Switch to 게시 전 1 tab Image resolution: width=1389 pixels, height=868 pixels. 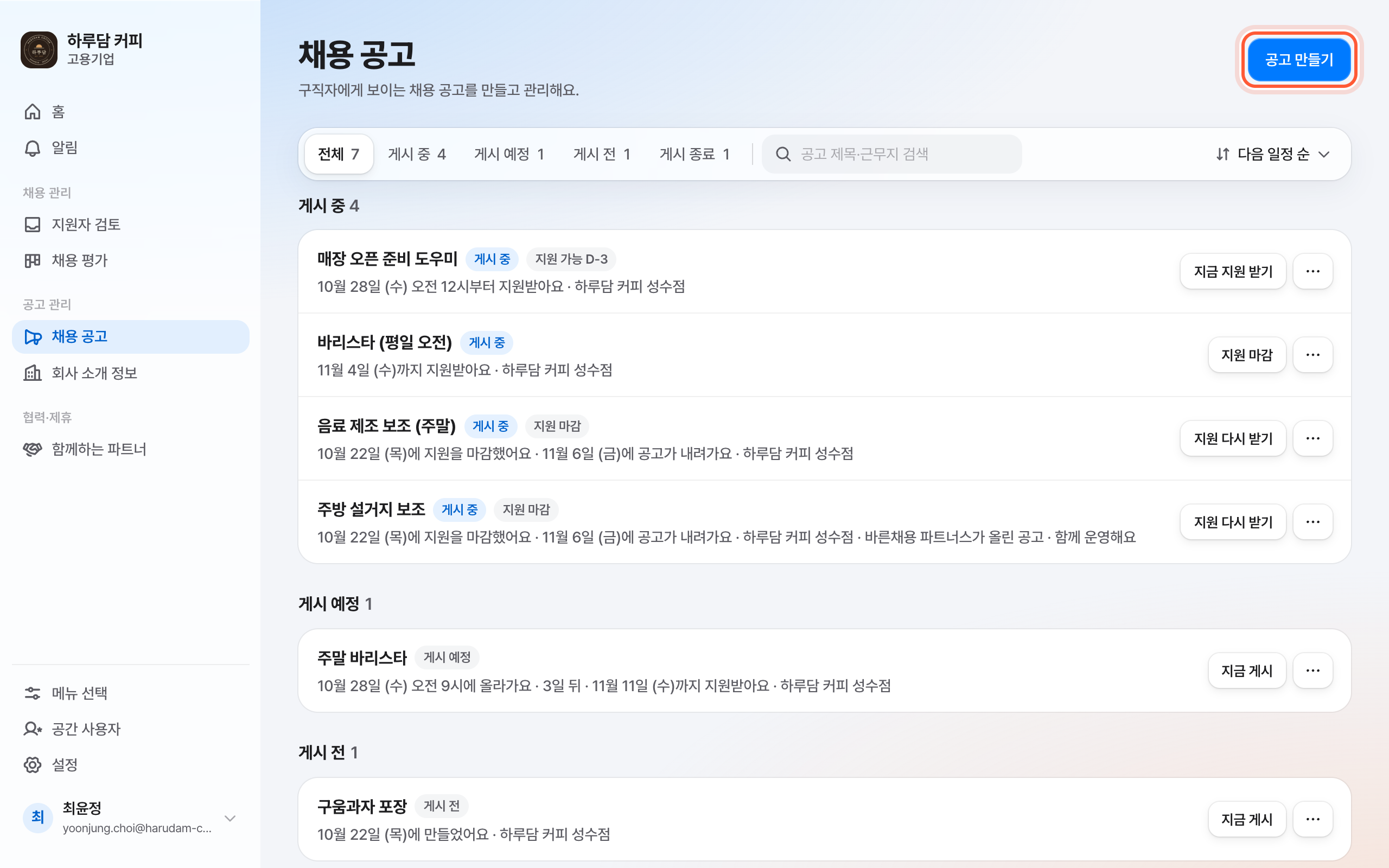pyautogui.click(x=602, y=154)
